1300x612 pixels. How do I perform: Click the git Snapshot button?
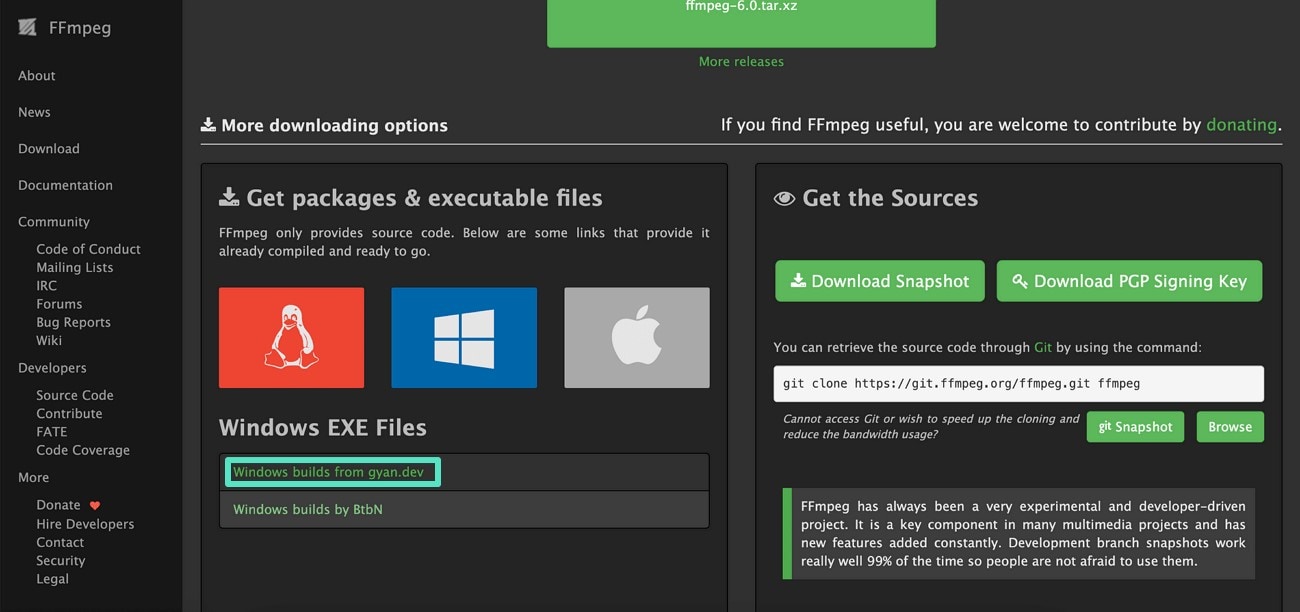1135,427
